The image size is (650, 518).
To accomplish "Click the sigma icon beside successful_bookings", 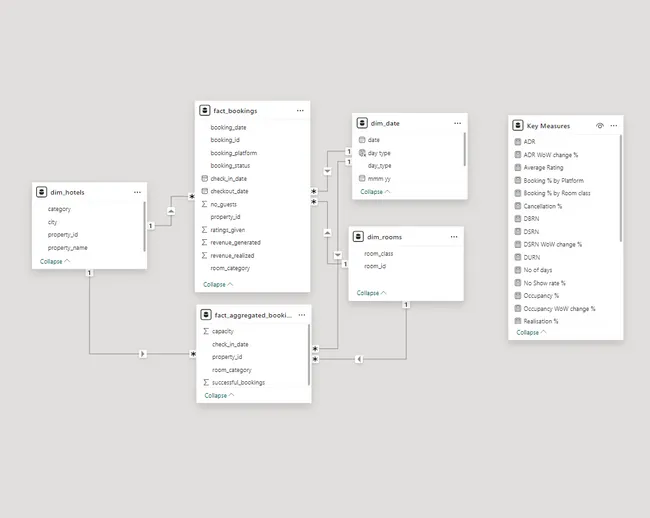I will click(x=206, y=382).
